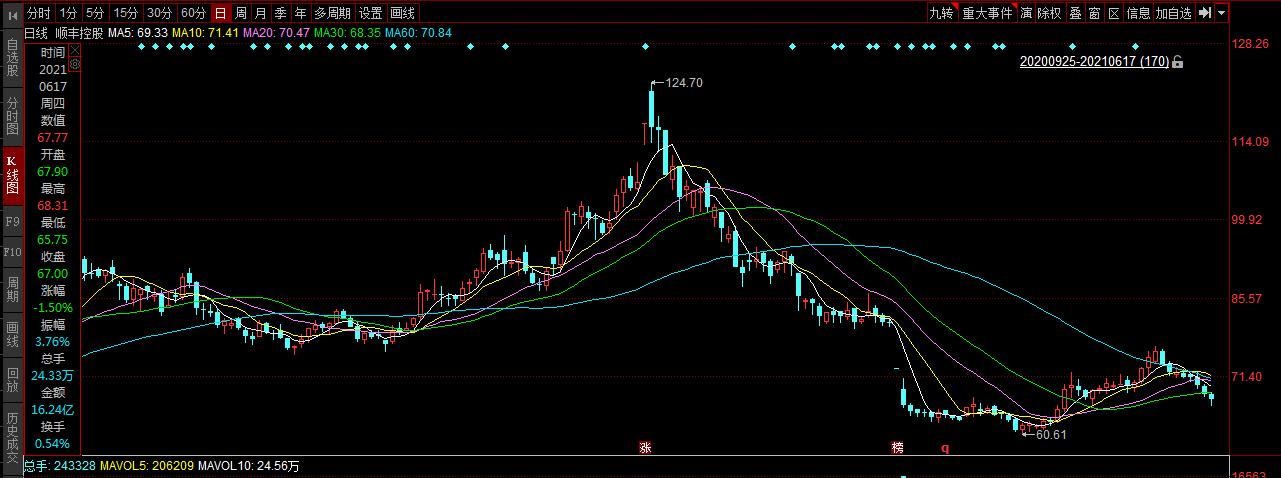Click the 加自选 button
The image size is (1281, 478).
point(1174,13)
